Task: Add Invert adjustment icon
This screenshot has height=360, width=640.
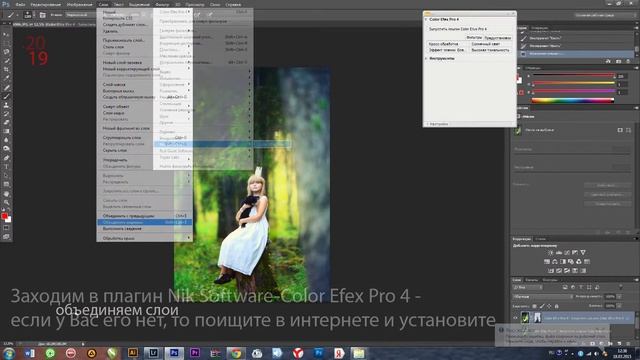Action: (551, 271)
